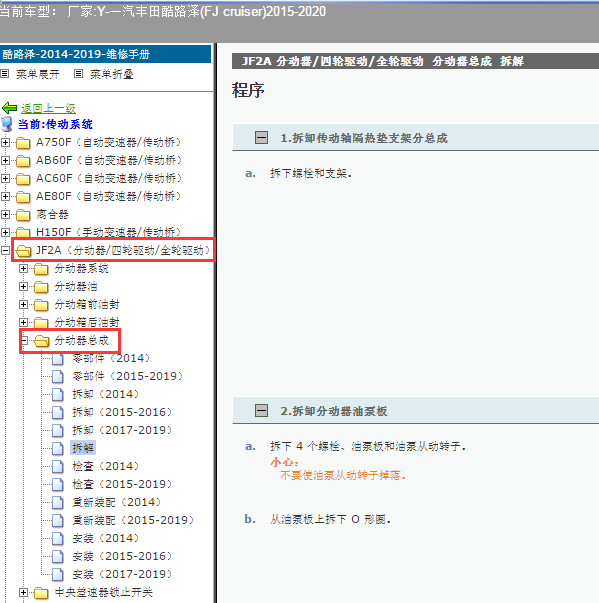The image size is (599, 603).
Task: Click the 菜单展开 button
Action: (38, 74)
